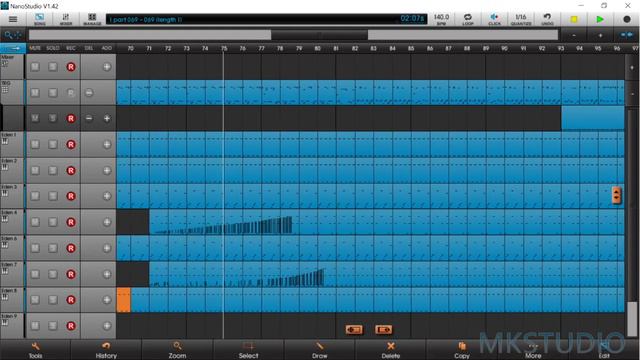Arm record on Eden 4 track
Screen dimensions: 640x360
tap(71, 222)
